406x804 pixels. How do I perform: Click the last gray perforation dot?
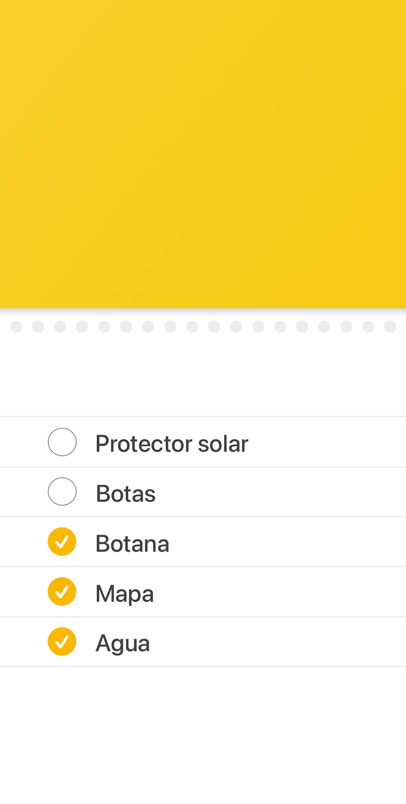pyautogui.click(x=390, y=327)
